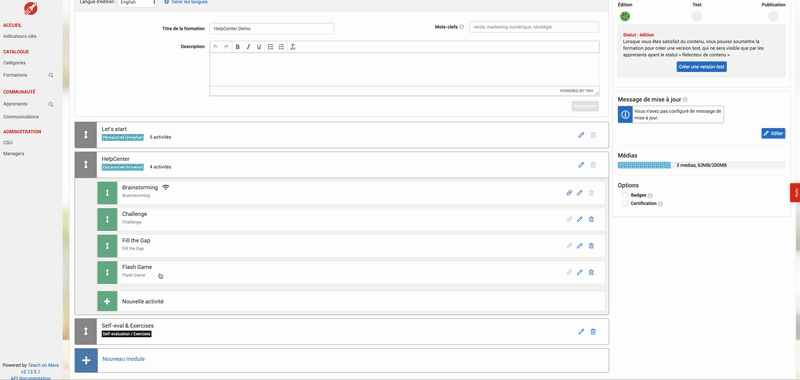Click the Self-eval & Exercises reorder handle
This screenshot has width=800, height=380.
(x=86, y=332)
